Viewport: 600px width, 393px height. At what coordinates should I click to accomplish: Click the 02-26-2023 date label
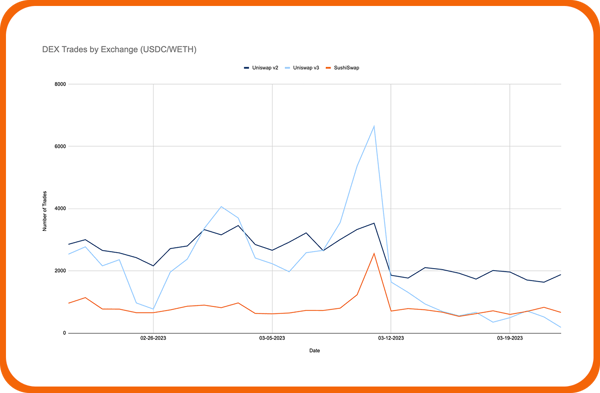click(153, 338)
